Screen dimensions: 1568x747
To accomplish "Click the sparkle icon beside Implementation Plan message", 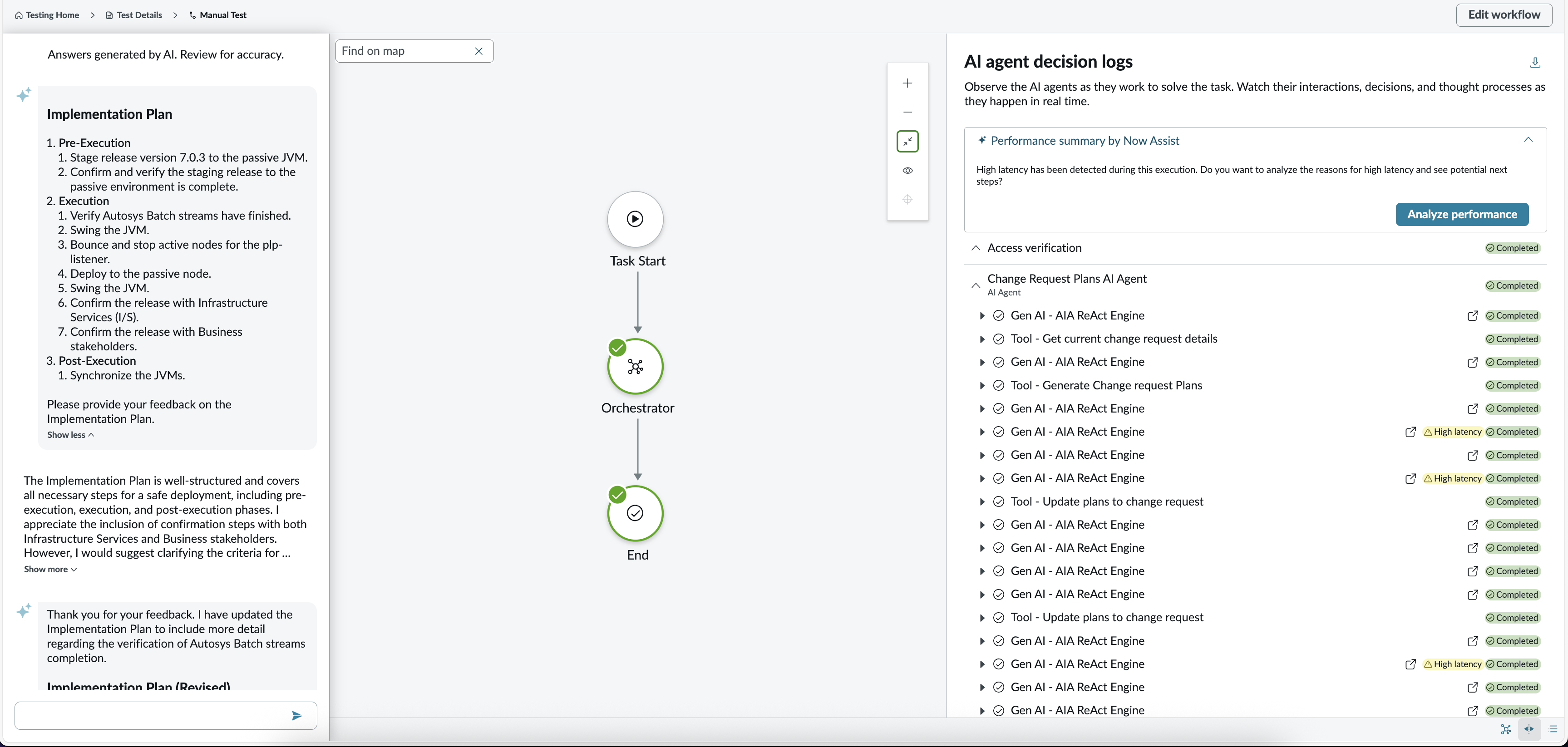I will pos(24,95).
